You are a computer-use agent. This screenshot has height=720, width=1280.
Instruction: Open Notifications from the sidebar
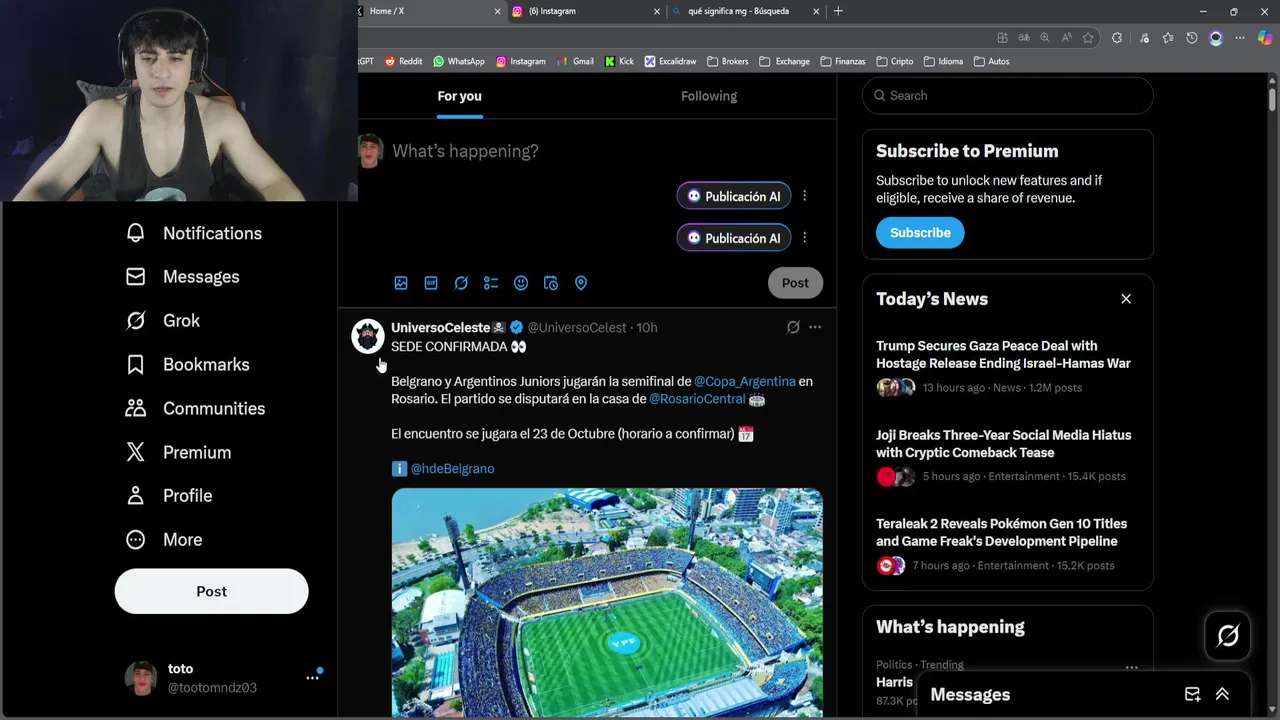195,233
